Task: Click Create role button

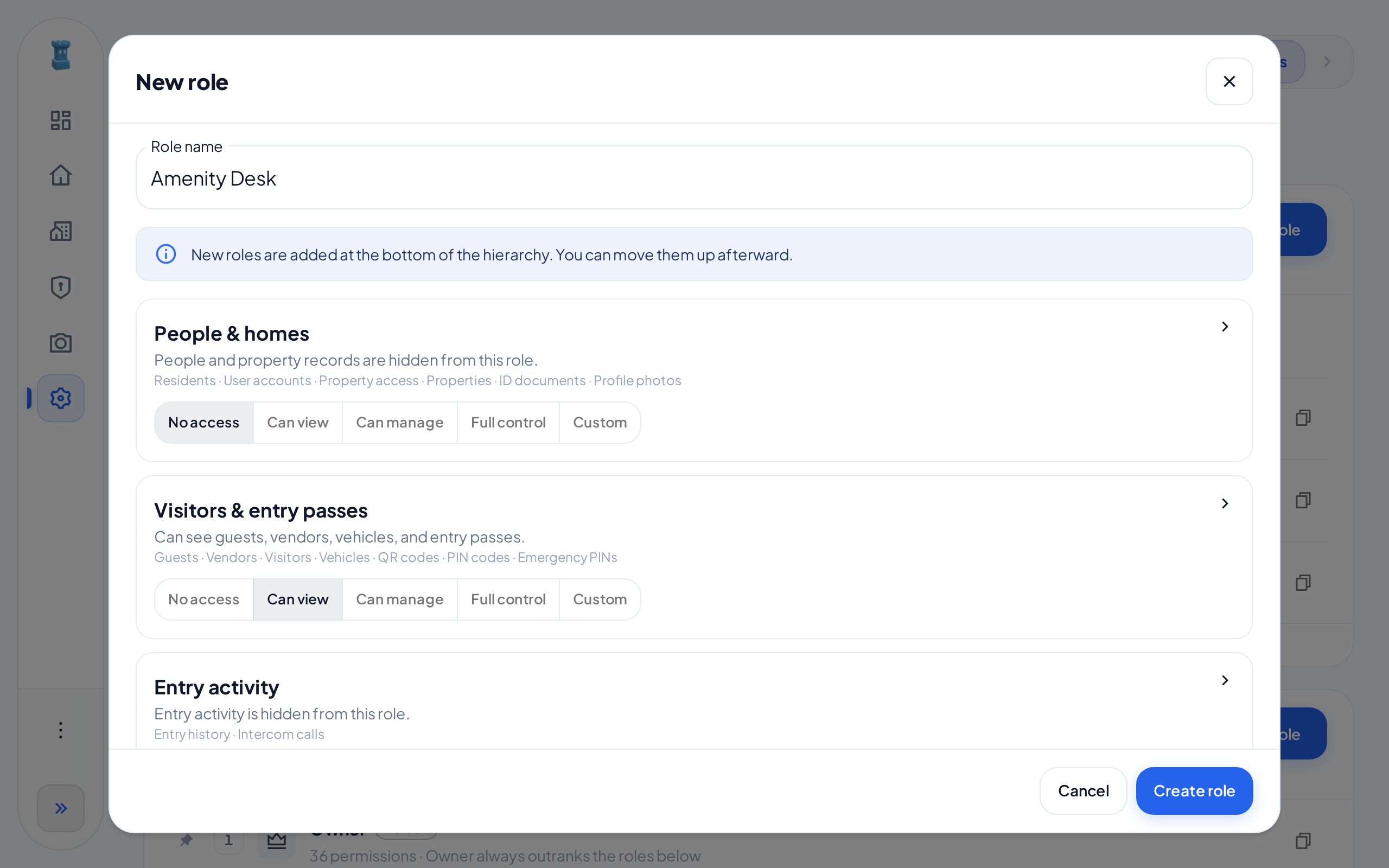Action: click(1194, 790)
